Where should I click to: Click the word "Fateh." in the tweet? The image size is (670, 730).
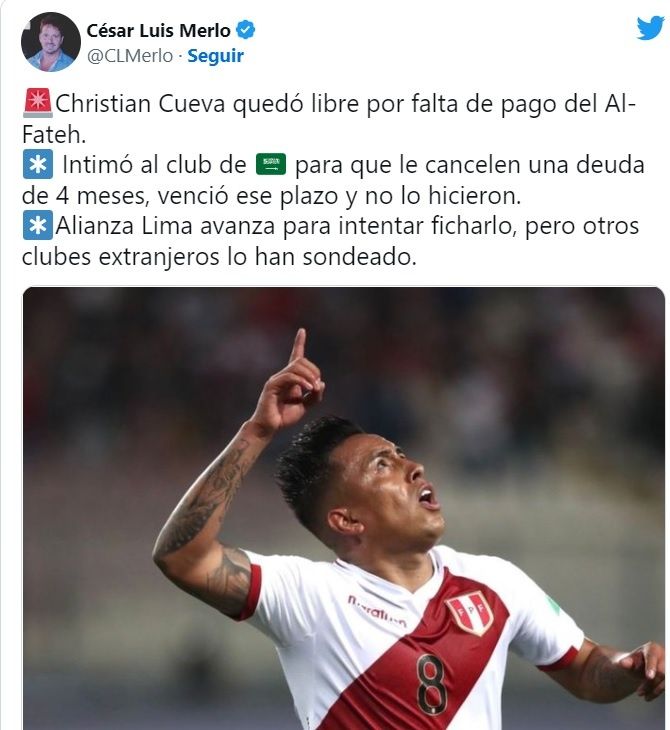pyautogui.click(x=54, y=135)
